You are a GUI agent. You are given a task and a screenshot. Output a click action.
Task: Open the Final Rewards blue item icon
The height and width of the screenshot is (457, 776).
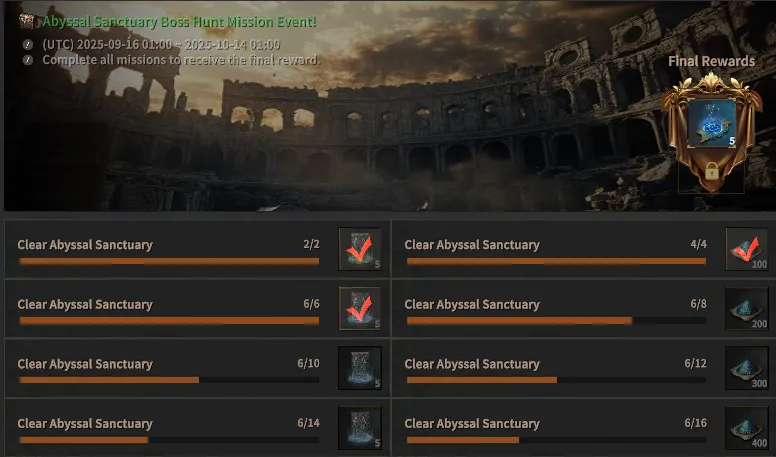[711, 126]
